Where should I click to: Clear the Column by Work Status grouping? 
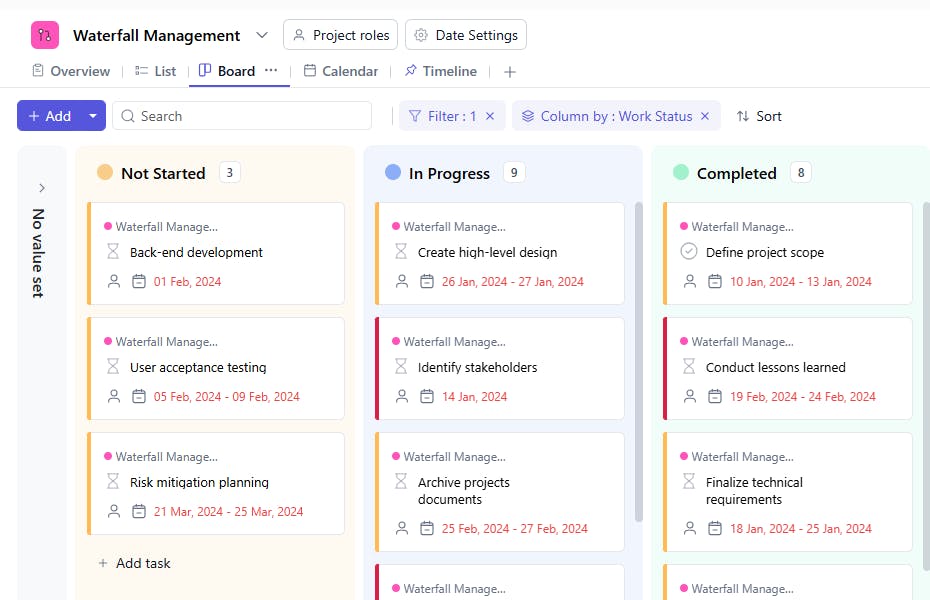[x=705, y=116]
